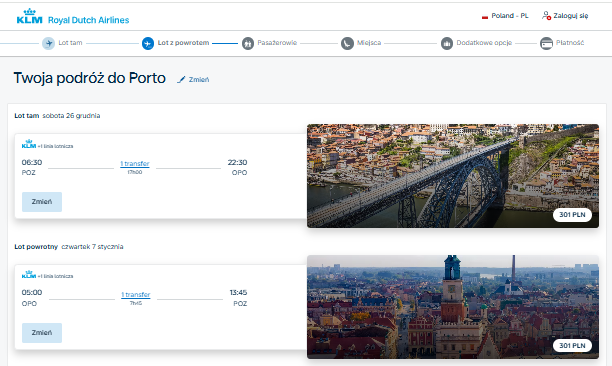
Task: Click the Płatność credit card icon
Action: click(546, 43)
